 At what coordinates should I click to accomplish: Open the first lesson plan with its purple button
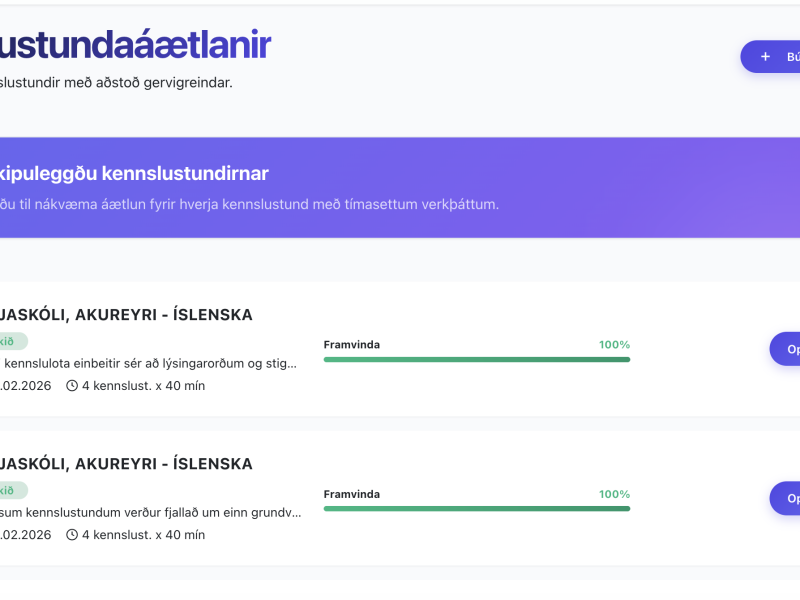786,349
